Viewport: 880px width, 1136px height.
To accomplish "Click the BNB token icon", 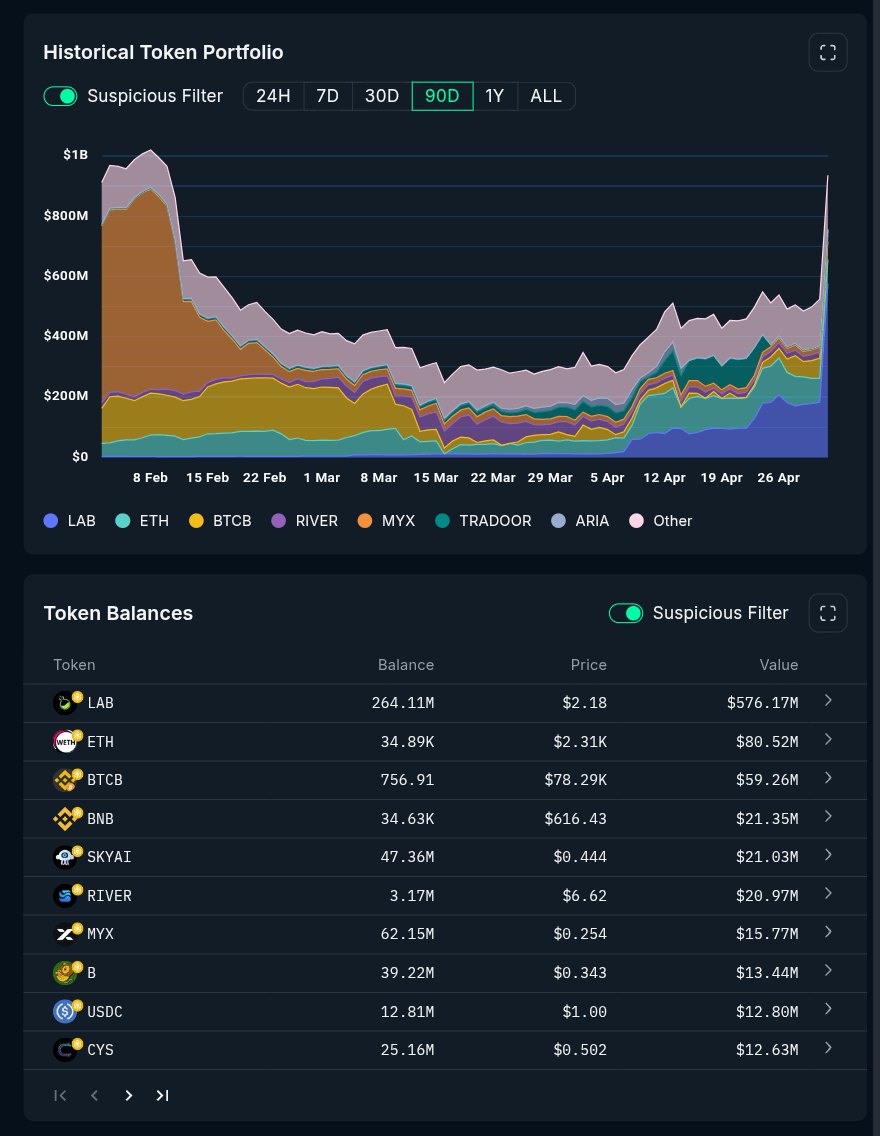I will click(x=65, y=819).
